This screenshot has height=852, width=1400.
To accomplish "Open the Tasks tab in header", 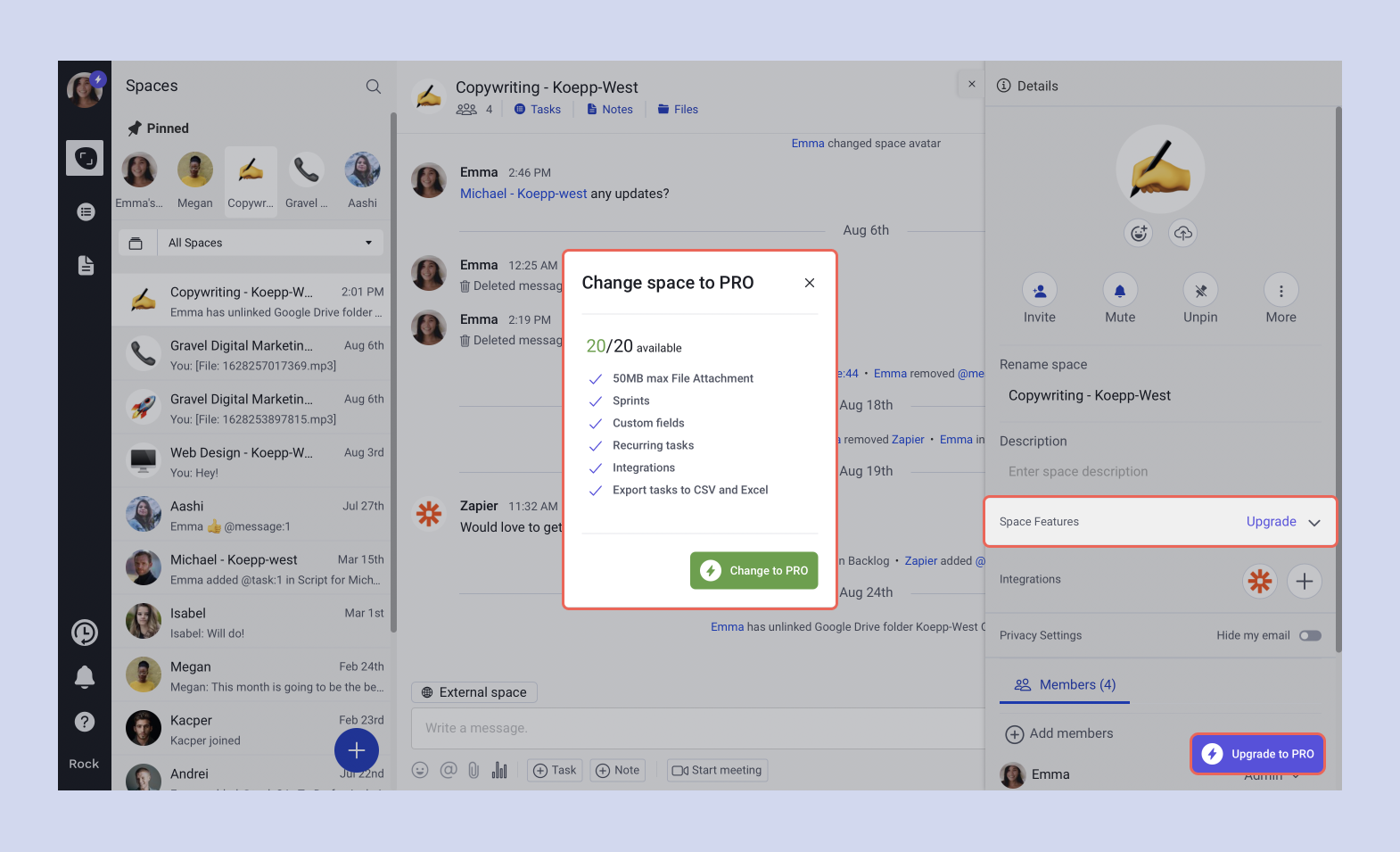I will (538, 110).
